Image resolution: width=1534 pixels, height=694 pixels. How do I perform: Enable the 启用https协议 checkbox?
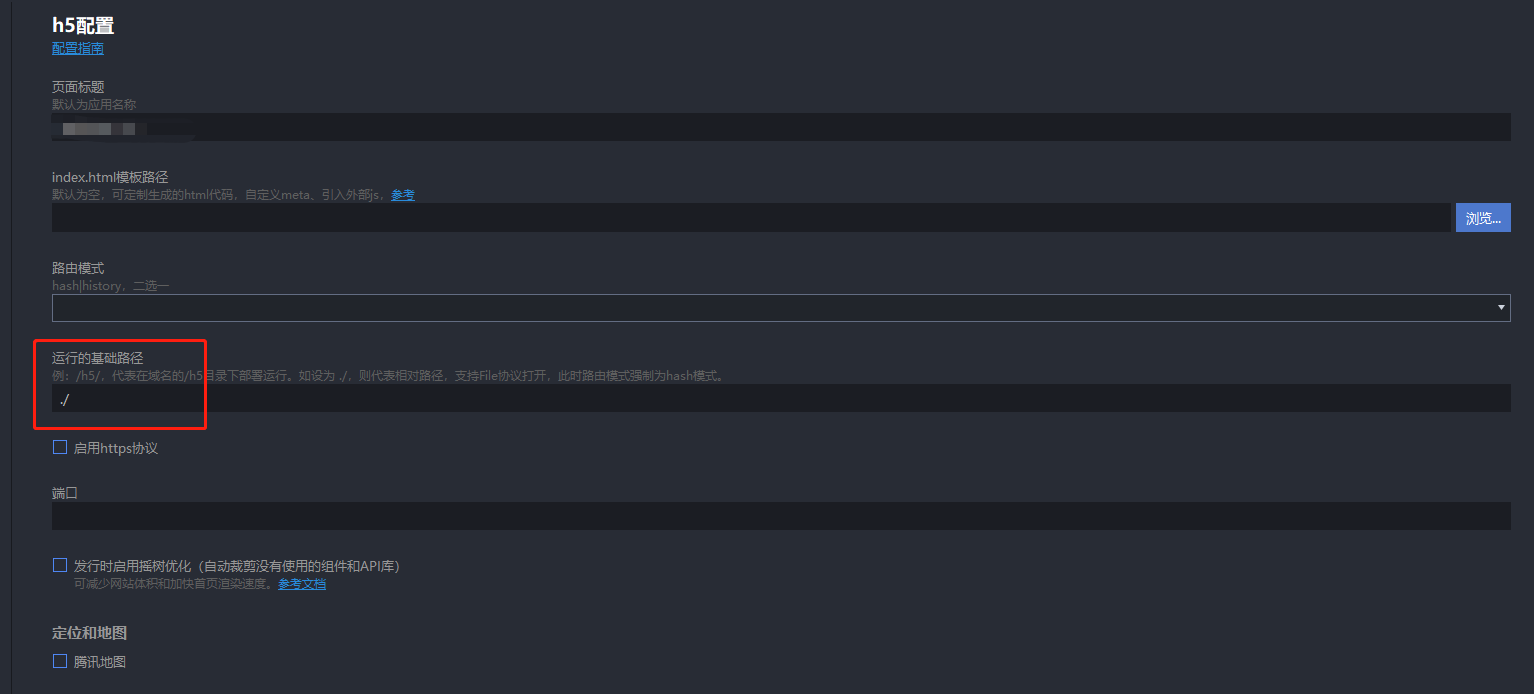(x=60, y=448)
